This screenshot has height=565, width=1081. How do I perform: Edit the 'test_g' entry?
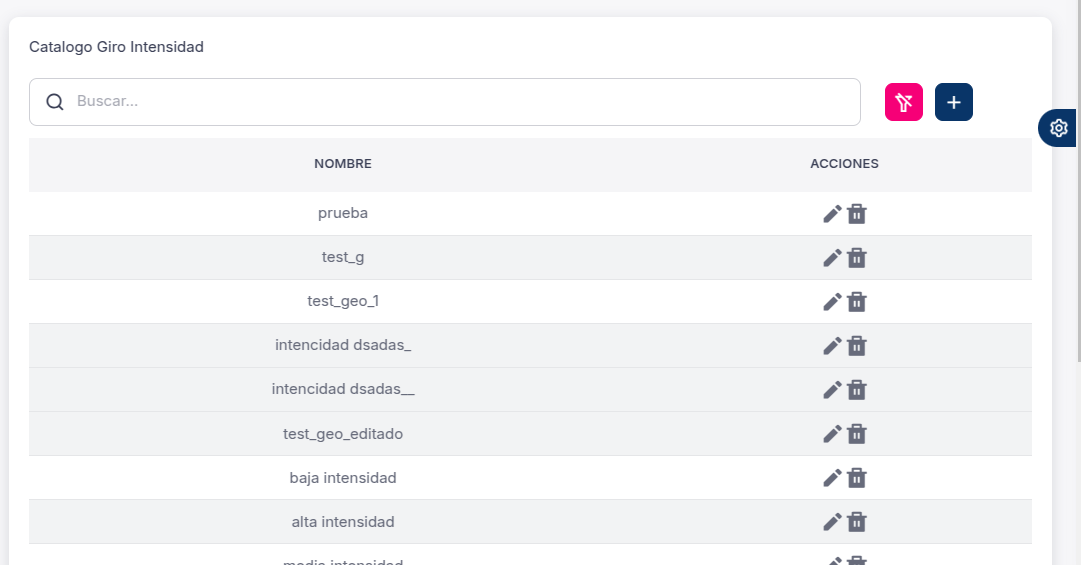click(832, 258)
